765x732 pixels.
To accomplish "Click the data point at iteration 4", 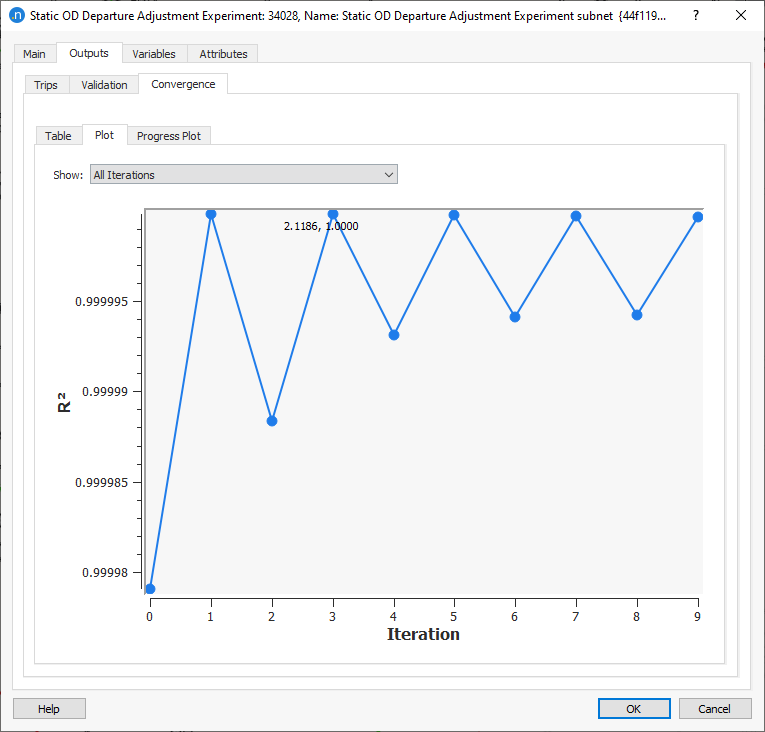I will pyautogui.click(x=394, y=335).
